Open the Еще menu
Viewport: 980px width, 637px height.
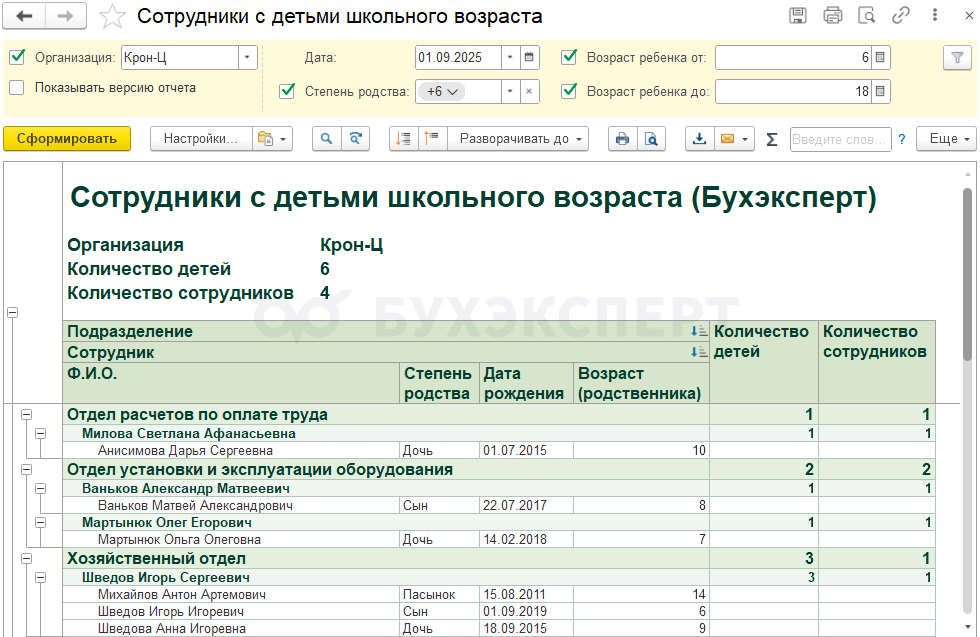[946, 139]
